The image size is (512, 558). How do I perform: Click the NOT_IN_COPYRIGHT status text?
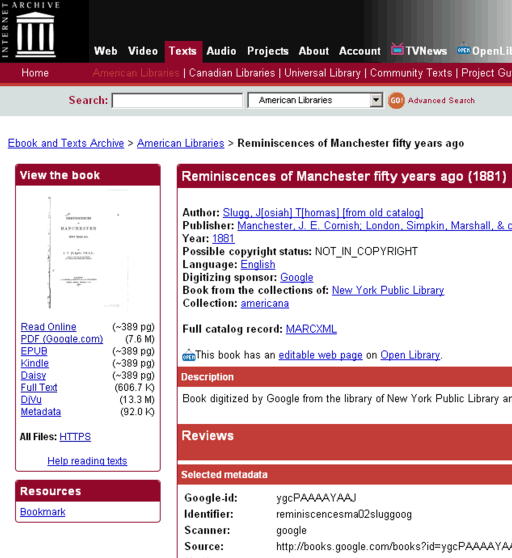click(x=366, y=251)
